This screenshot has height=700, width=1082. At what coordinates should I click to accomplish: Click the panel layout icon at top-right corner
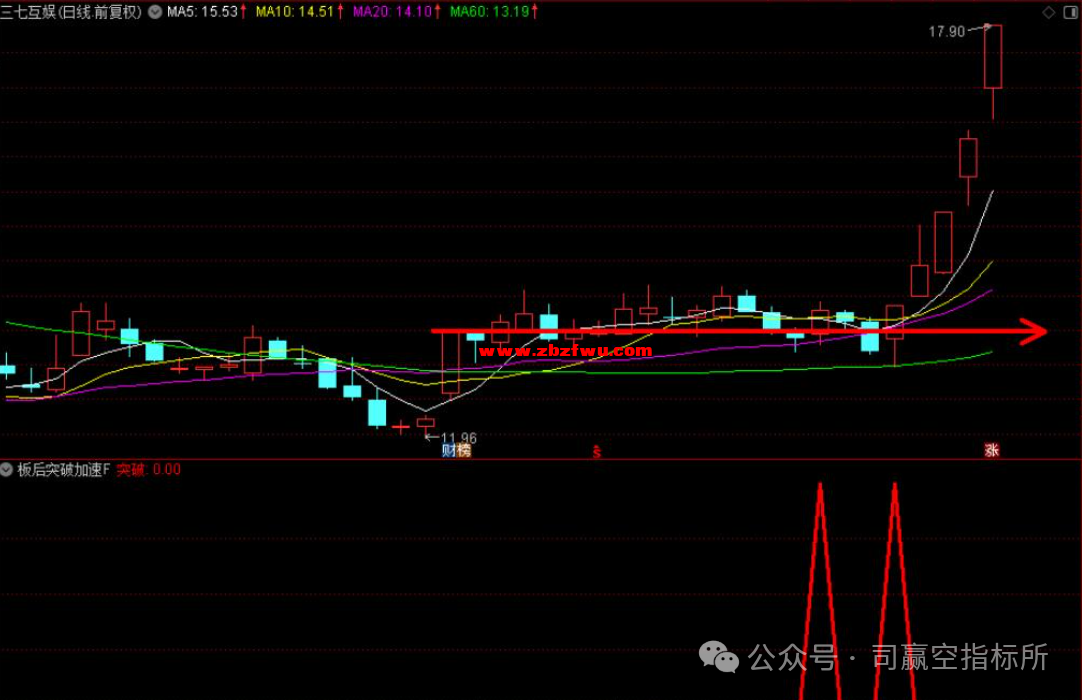click(1070, 12)
